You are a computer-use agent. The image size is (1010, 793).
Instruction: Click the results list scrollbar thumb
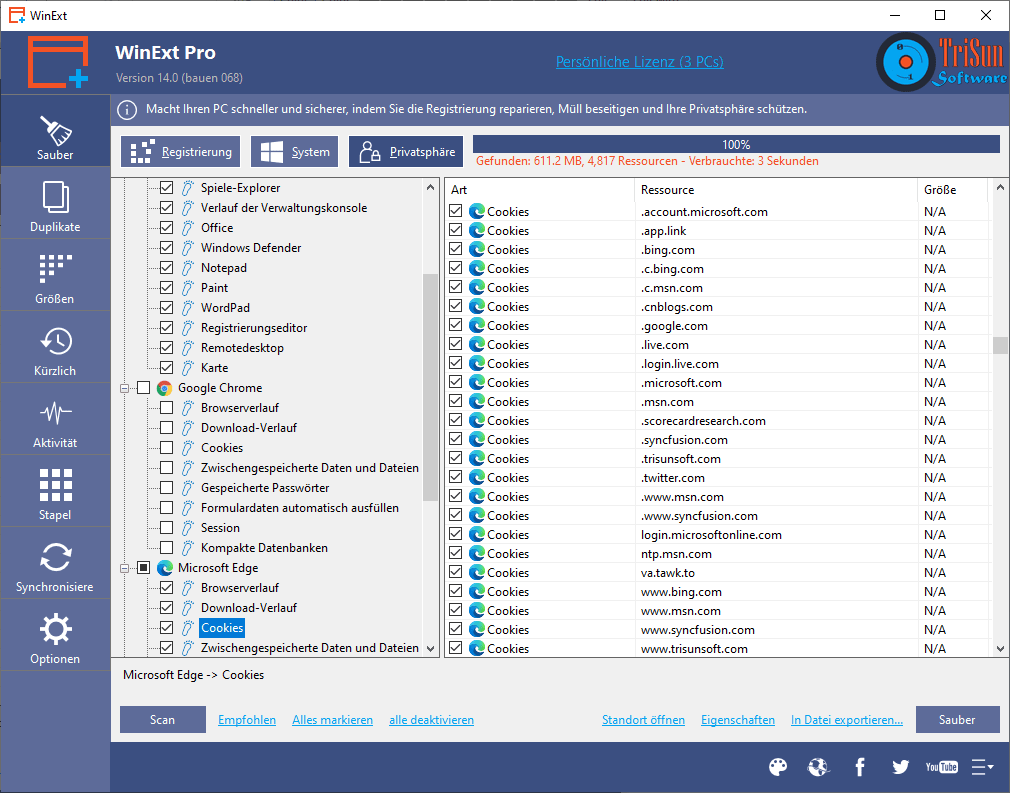1000,345
